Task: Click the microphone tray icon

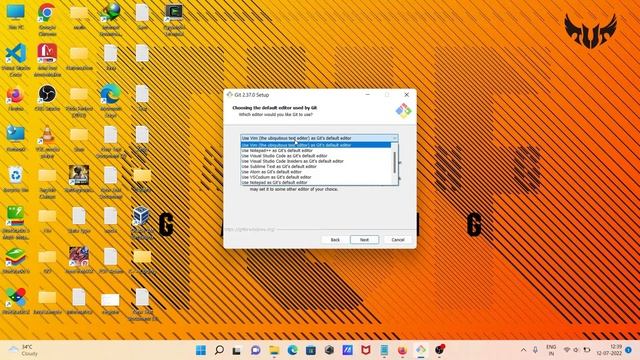Action: point(535,350)
